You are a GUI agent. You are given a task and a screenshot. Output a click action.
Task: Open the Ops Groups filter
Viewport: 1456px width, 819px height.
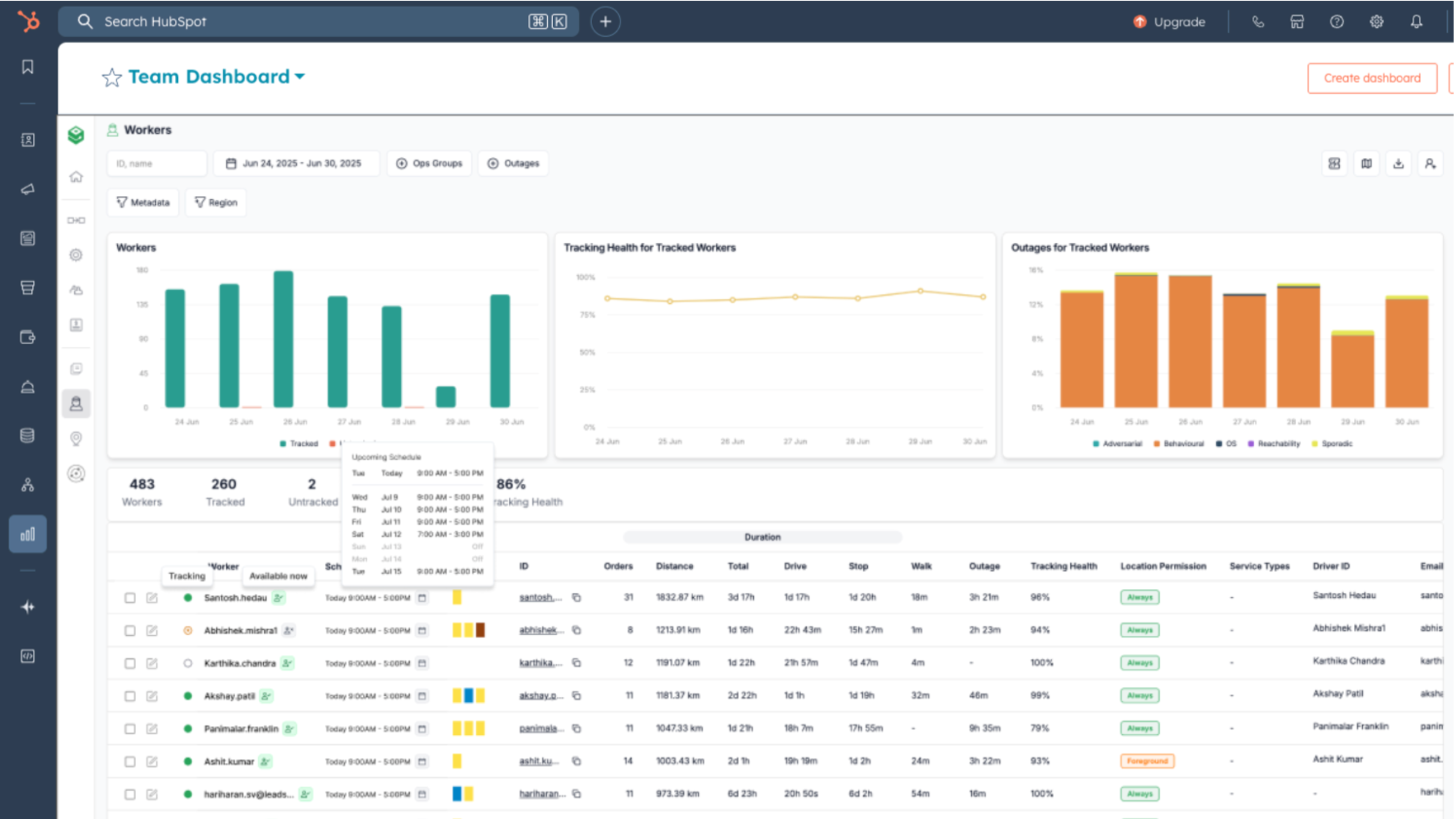tap(429, 163)
